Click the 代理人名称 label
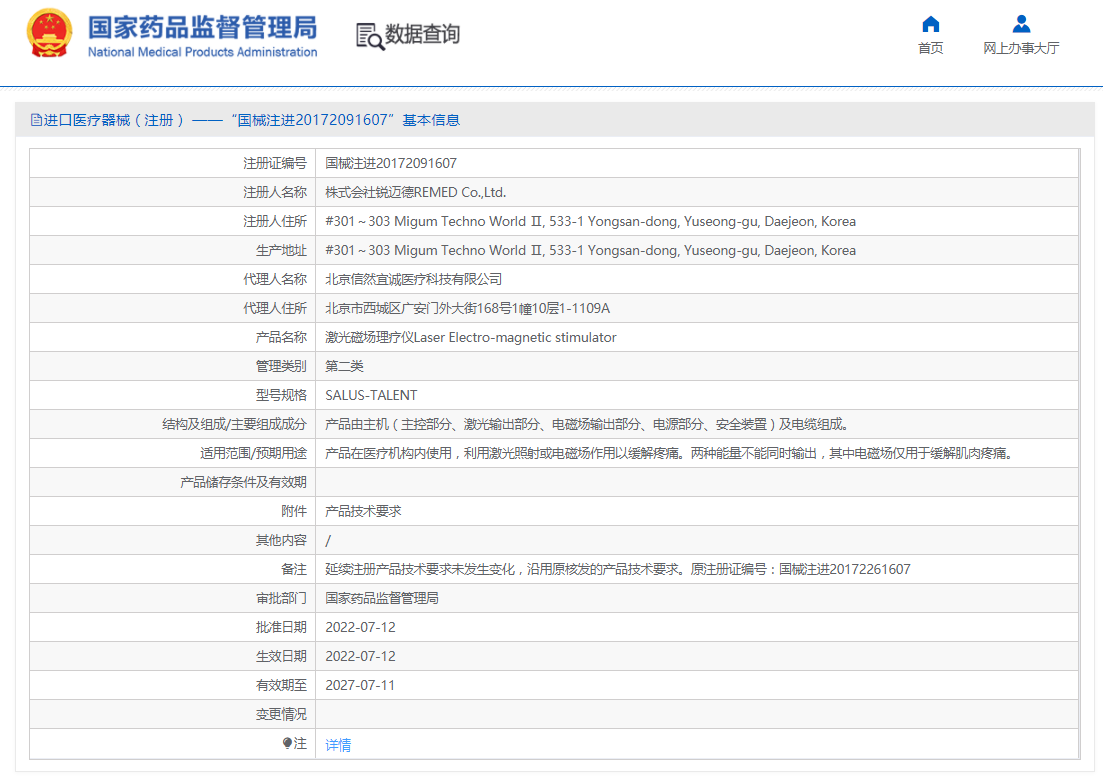 275,279
